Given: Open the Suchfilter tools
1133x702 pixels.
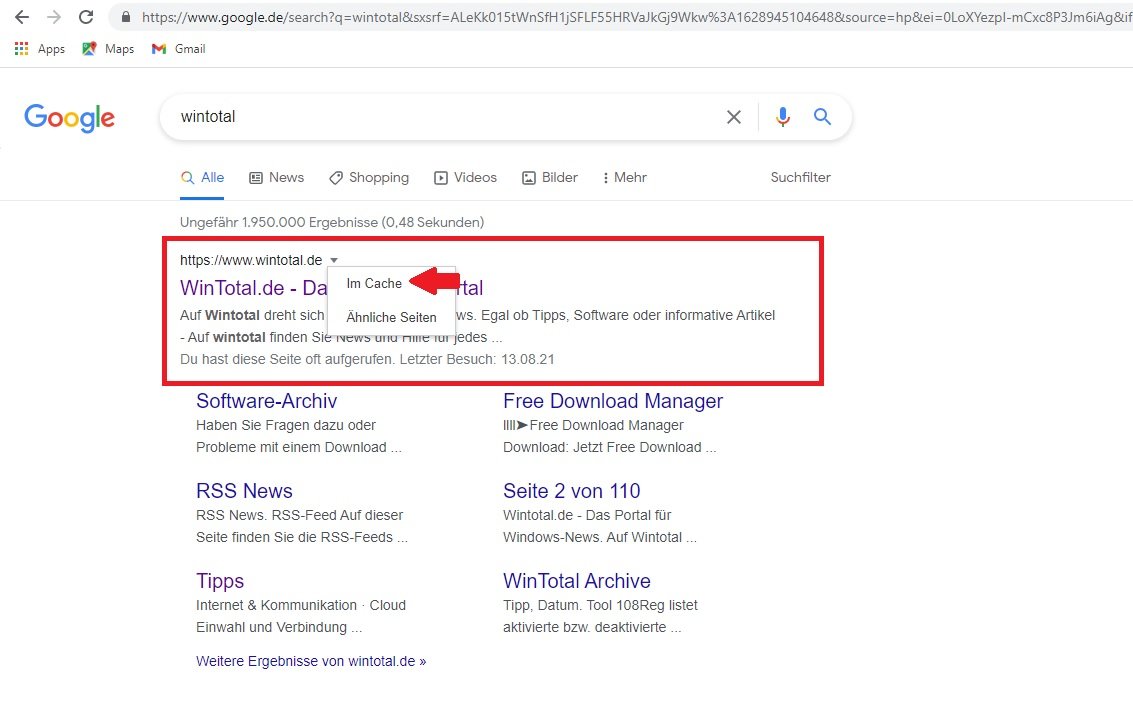Looking at the screenshot, I should [800, 177].
